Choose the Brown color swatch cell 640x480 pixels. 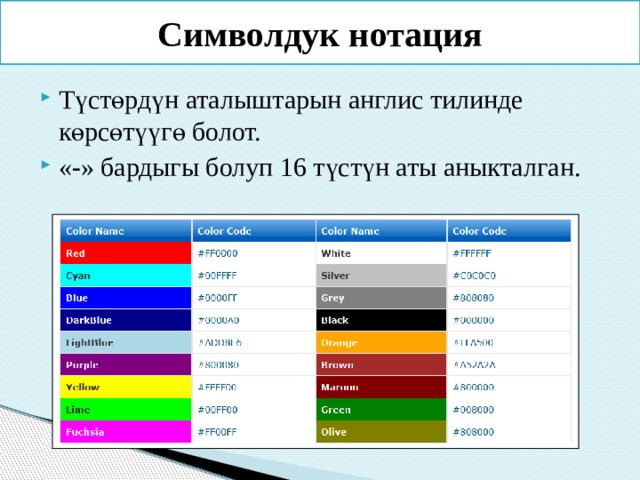pos(381,365)
